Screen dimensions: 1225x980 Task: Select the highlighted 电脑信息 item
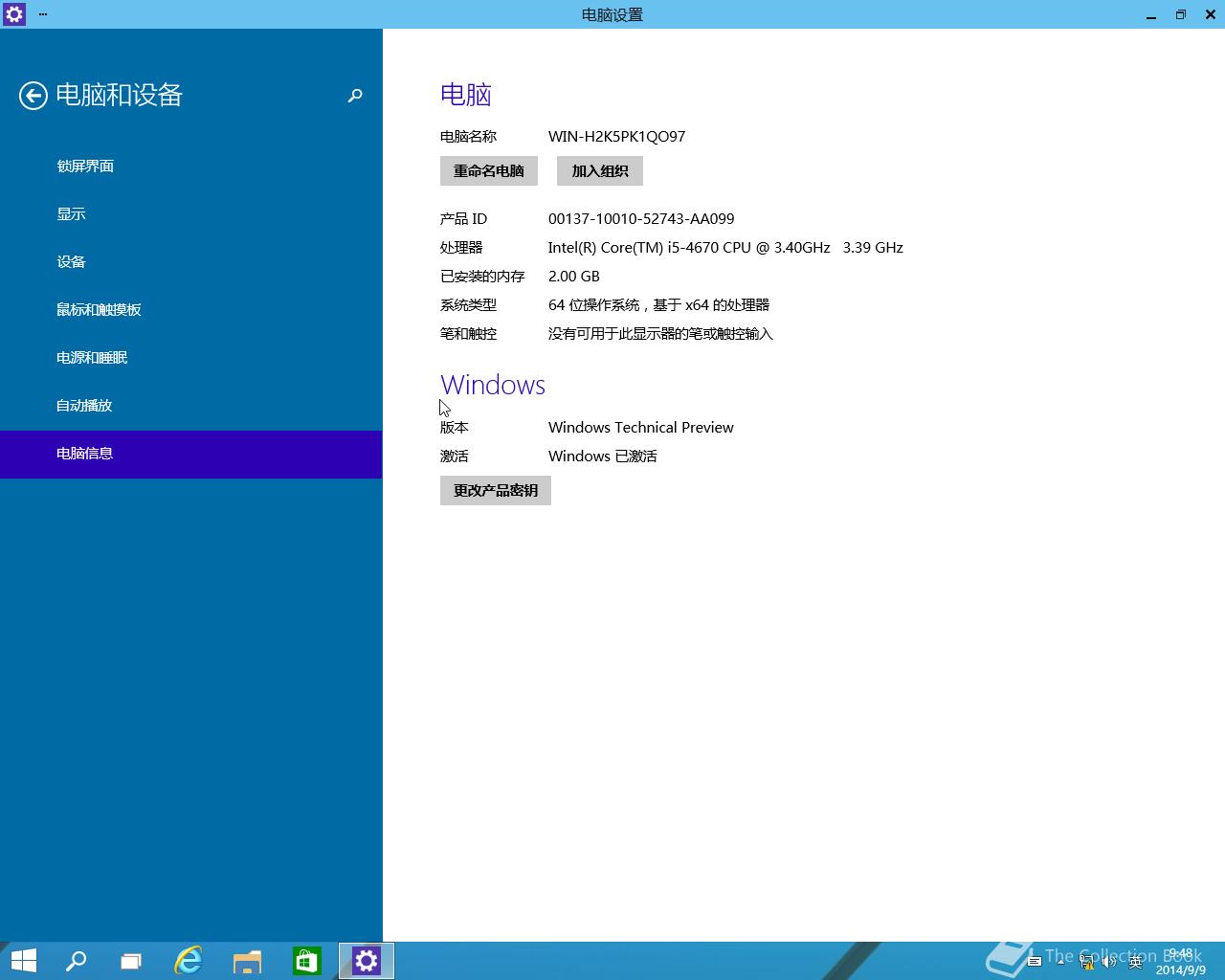coord(190,454)
